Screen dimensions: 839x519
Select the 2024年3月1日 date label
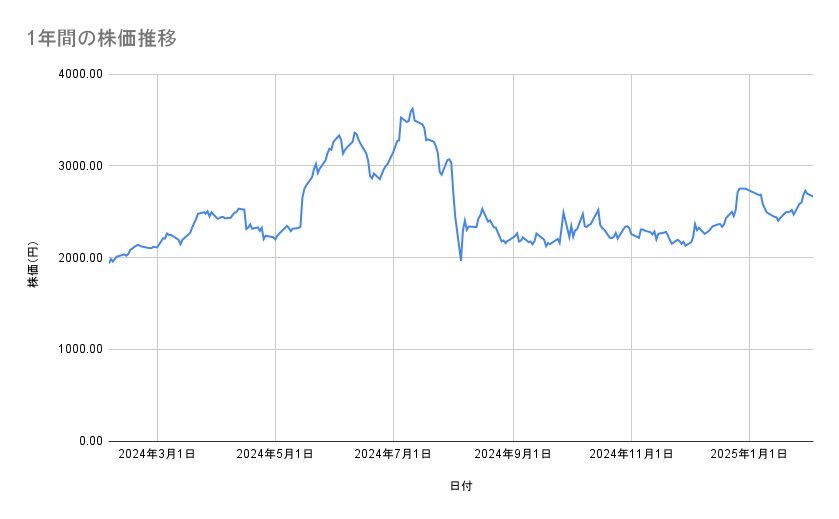pyautogui.click(x=157, y=454)
